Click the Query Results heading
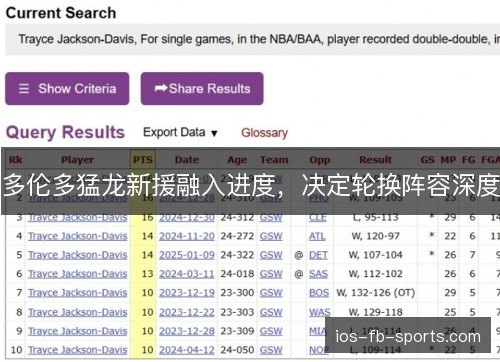 (65, 132)
